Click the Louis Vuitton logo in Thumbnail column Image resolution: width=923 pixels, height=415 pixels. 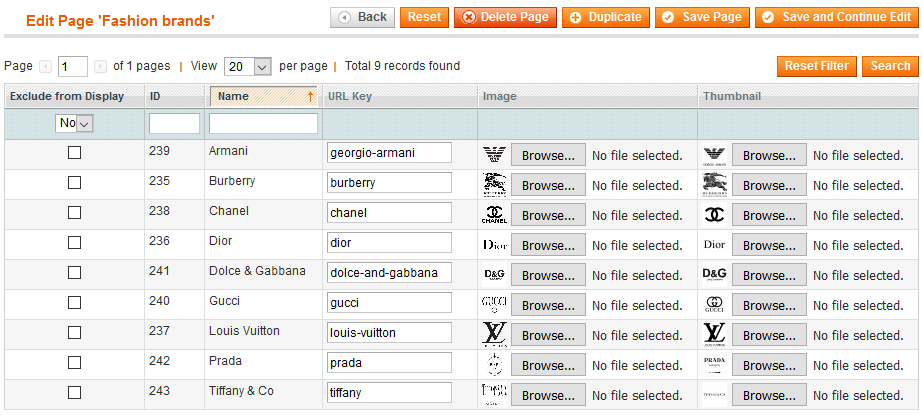715,335
